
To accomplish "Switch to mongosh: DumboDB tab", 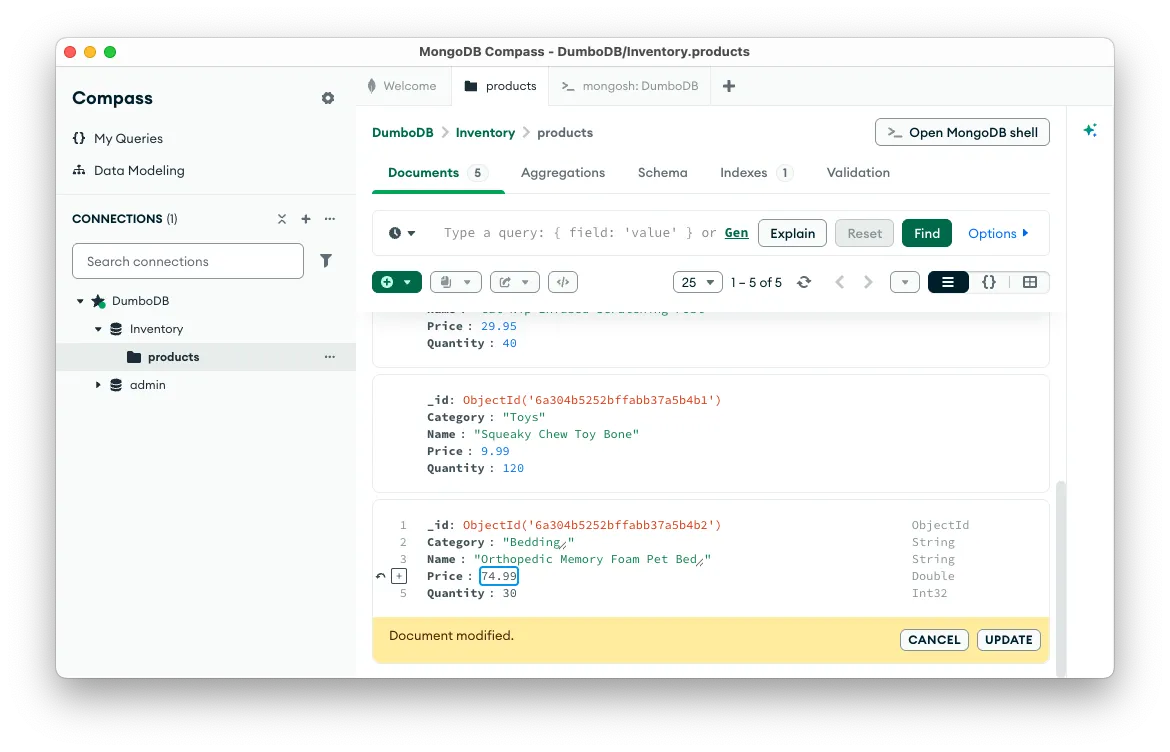I will [630, 86].
